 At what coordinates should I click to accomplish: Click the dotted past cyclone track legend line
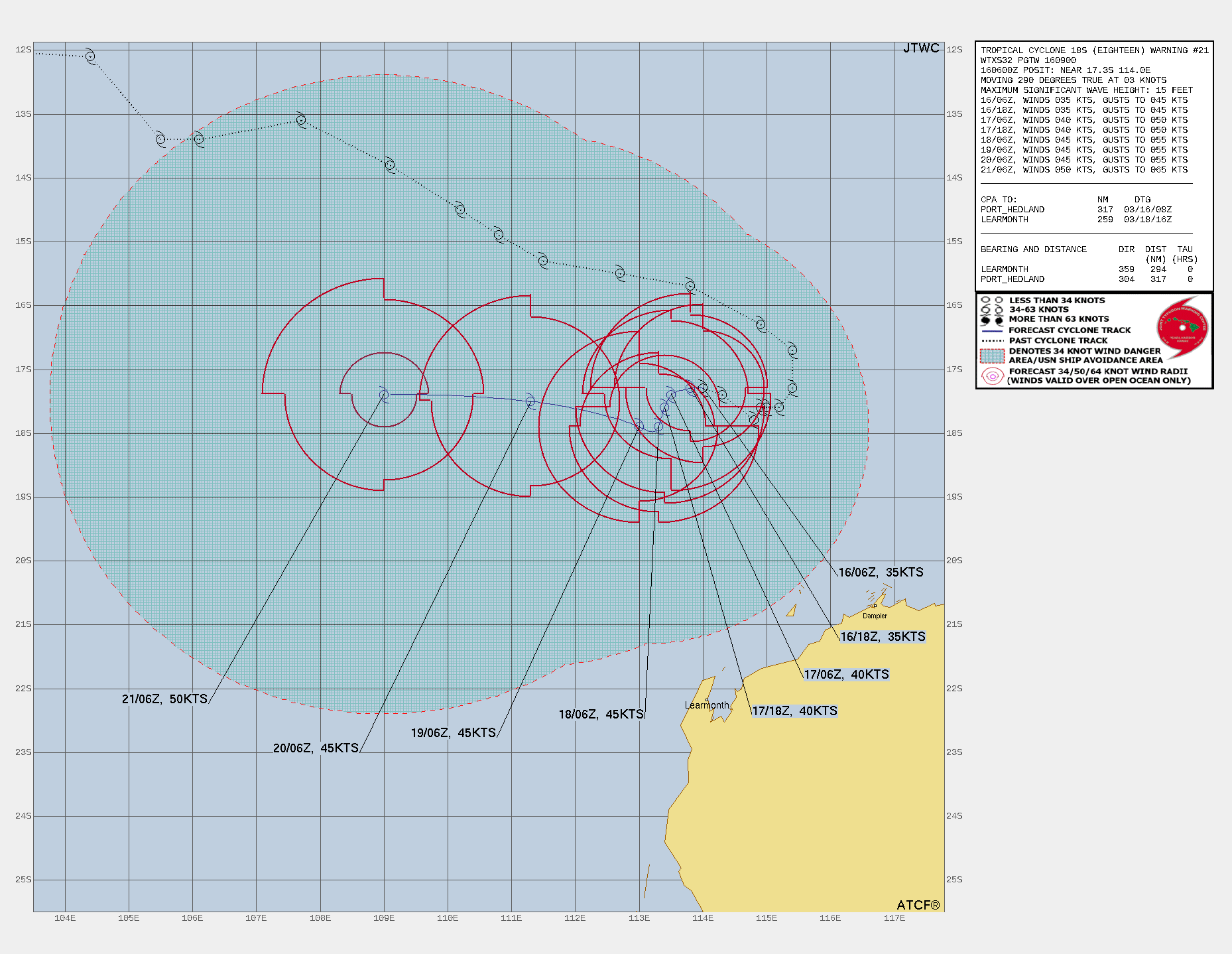[992, 341]
